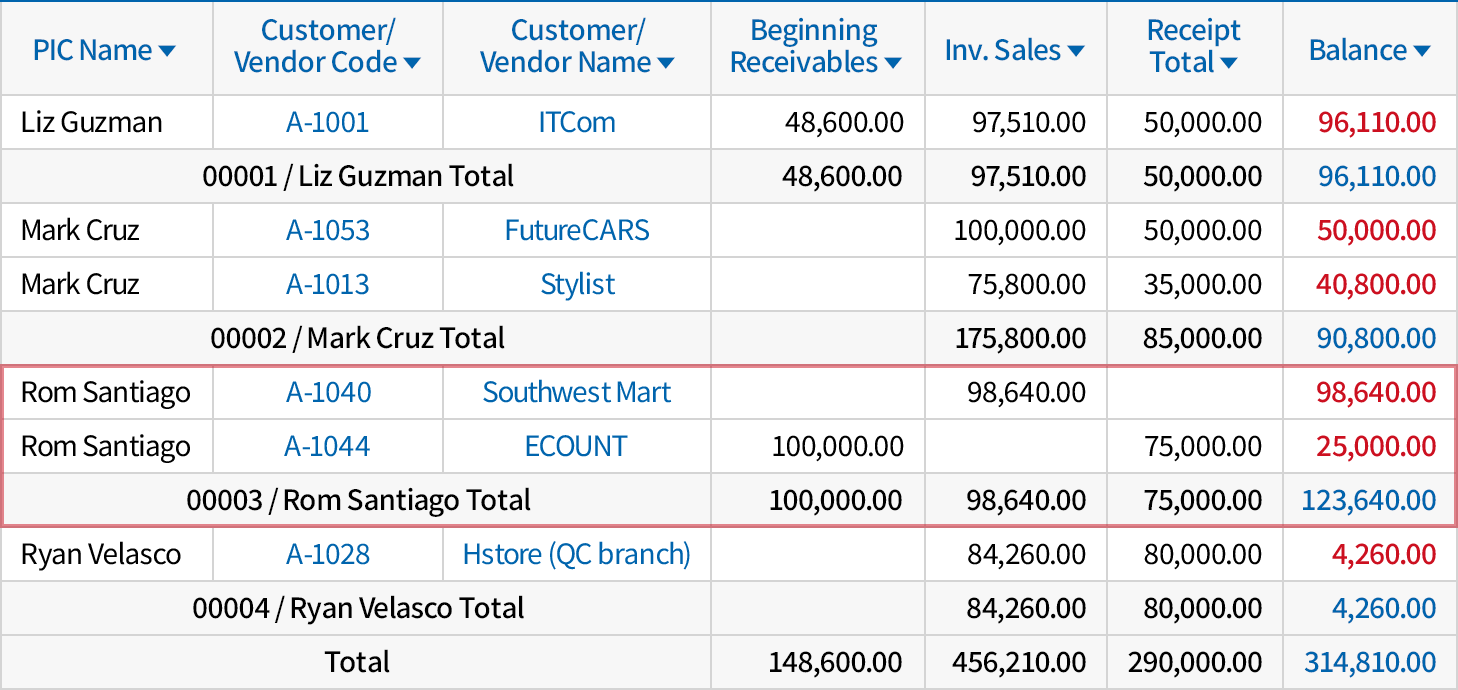Click the ITCom vendor name link

pyautogui.click(x=576, y=123)
